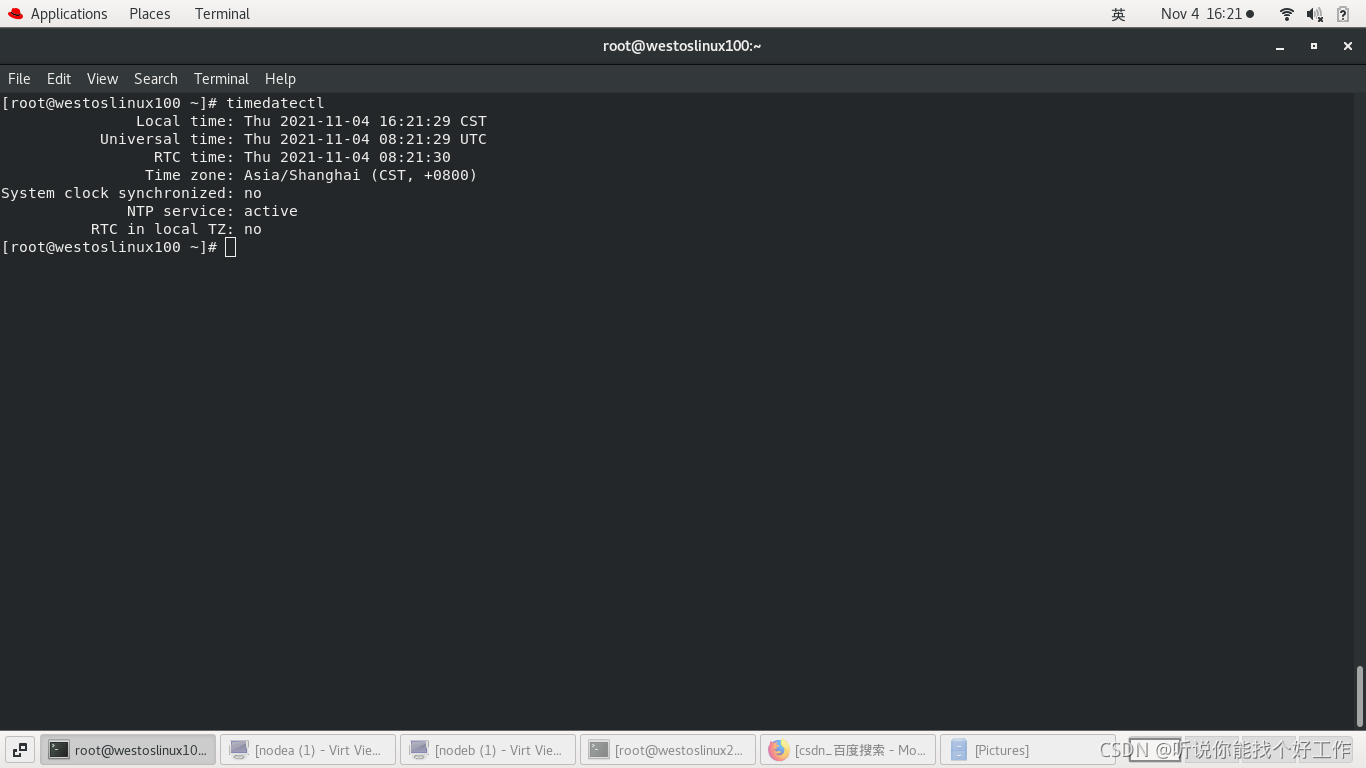Click the RTC time line

tap(302, 157)
